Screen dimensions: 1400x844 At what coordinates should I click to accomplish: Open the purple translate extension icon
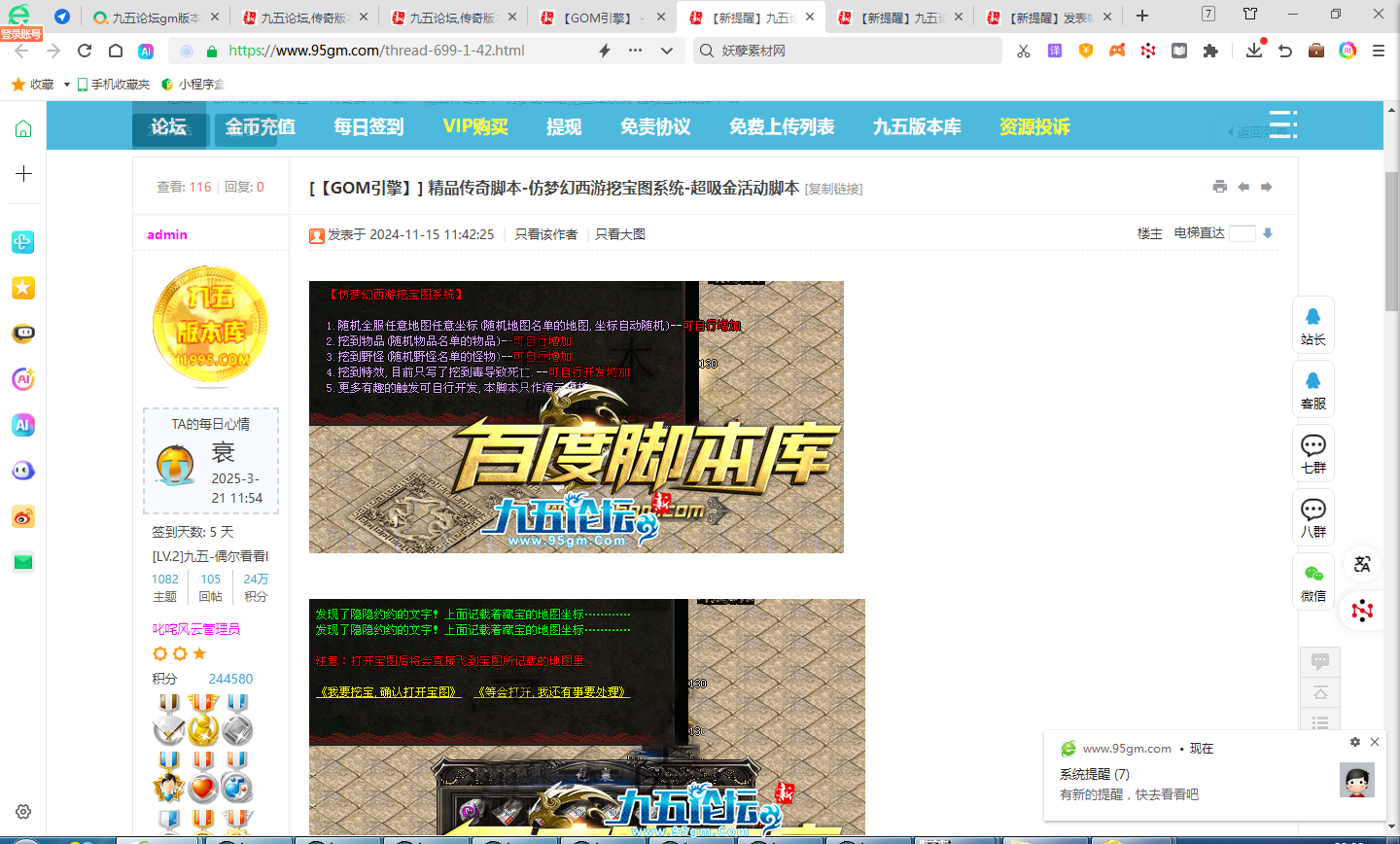1055,51
